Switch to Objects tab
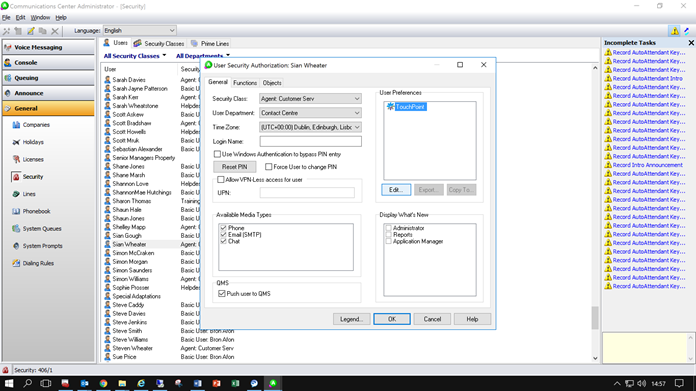This screenshot has width=696, height=391. [272, 83]
